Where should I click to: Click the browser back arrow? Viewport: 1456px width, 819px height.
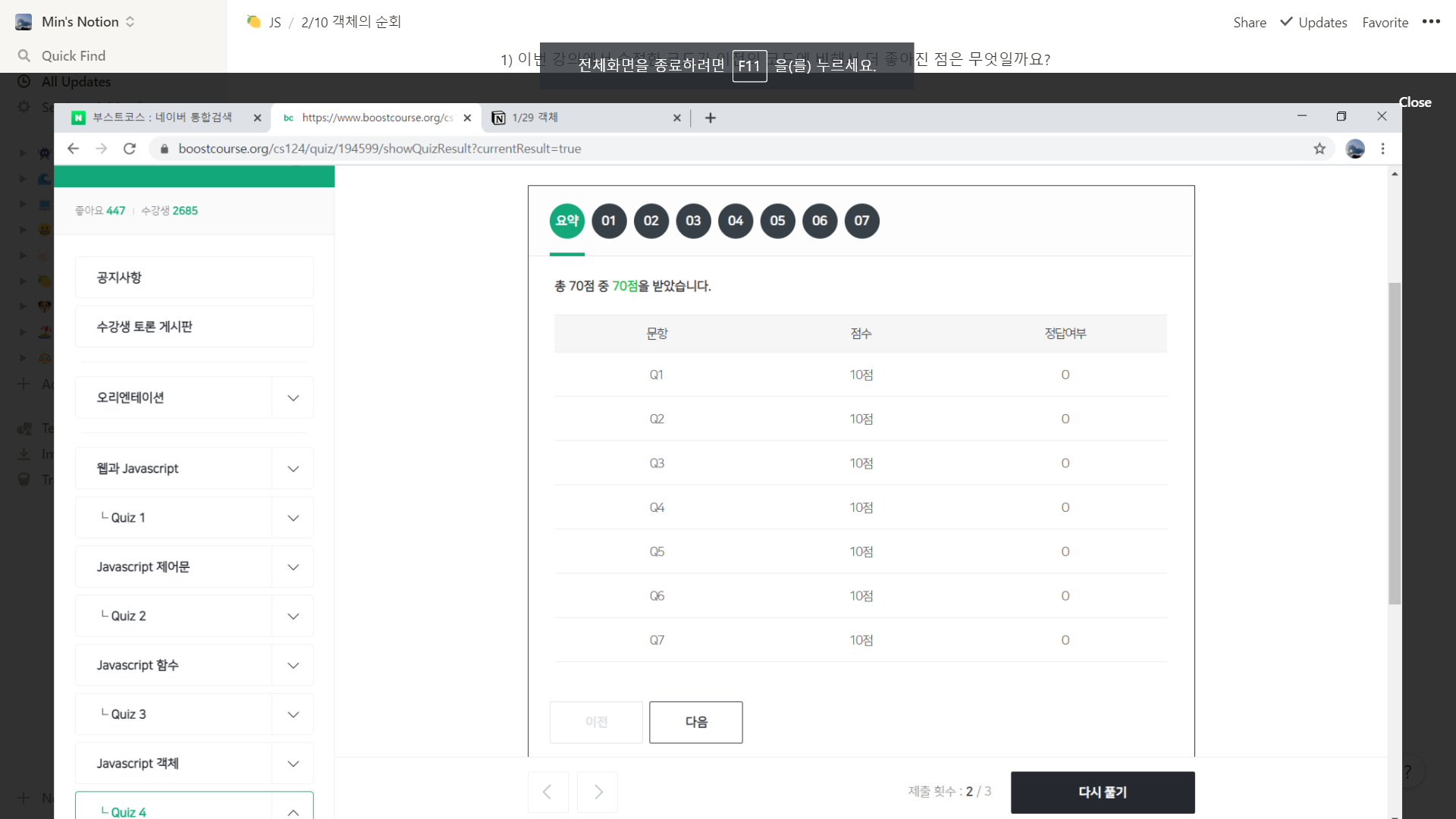73,149
